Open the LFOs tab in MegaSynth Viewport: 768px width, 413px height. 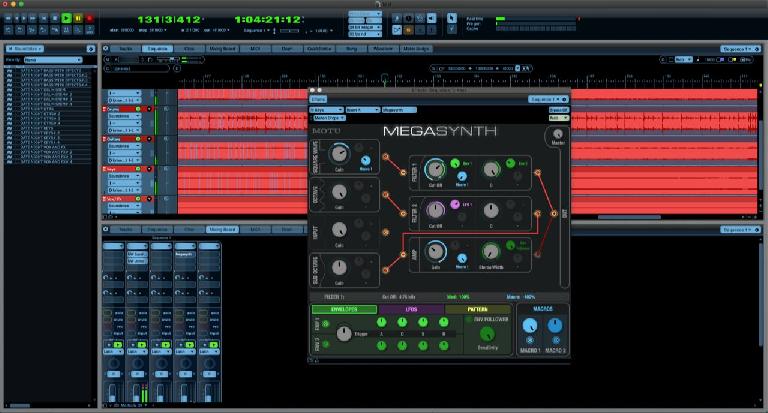pyautogui.click(x=411, y=310)
